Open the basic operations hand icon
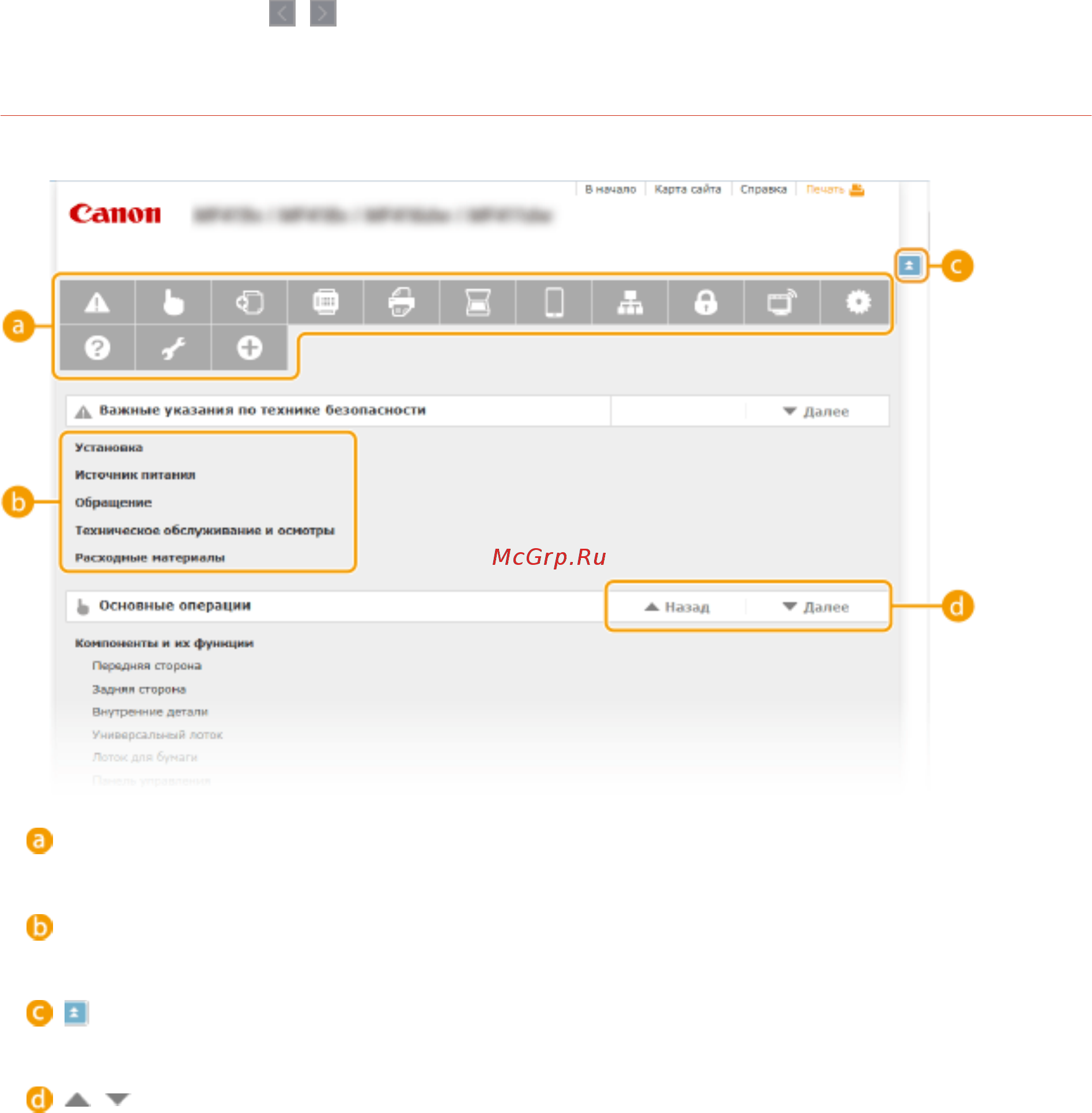Image resolution: width=1092 pixels, height=1113 pixels. coord(173,302)
